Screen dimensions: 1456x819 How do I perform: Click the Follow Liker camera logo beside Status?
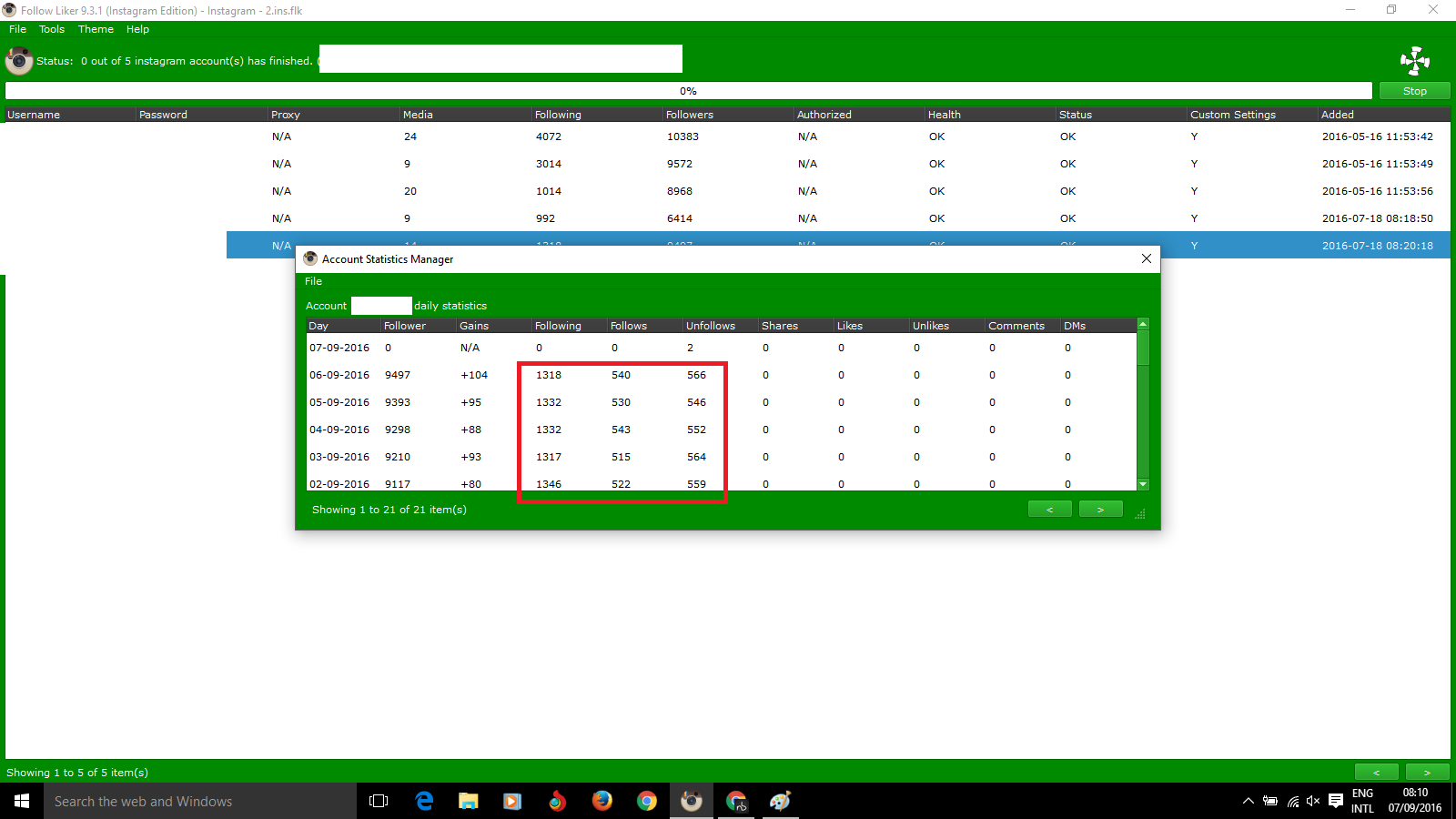click(x=19, y=61)
